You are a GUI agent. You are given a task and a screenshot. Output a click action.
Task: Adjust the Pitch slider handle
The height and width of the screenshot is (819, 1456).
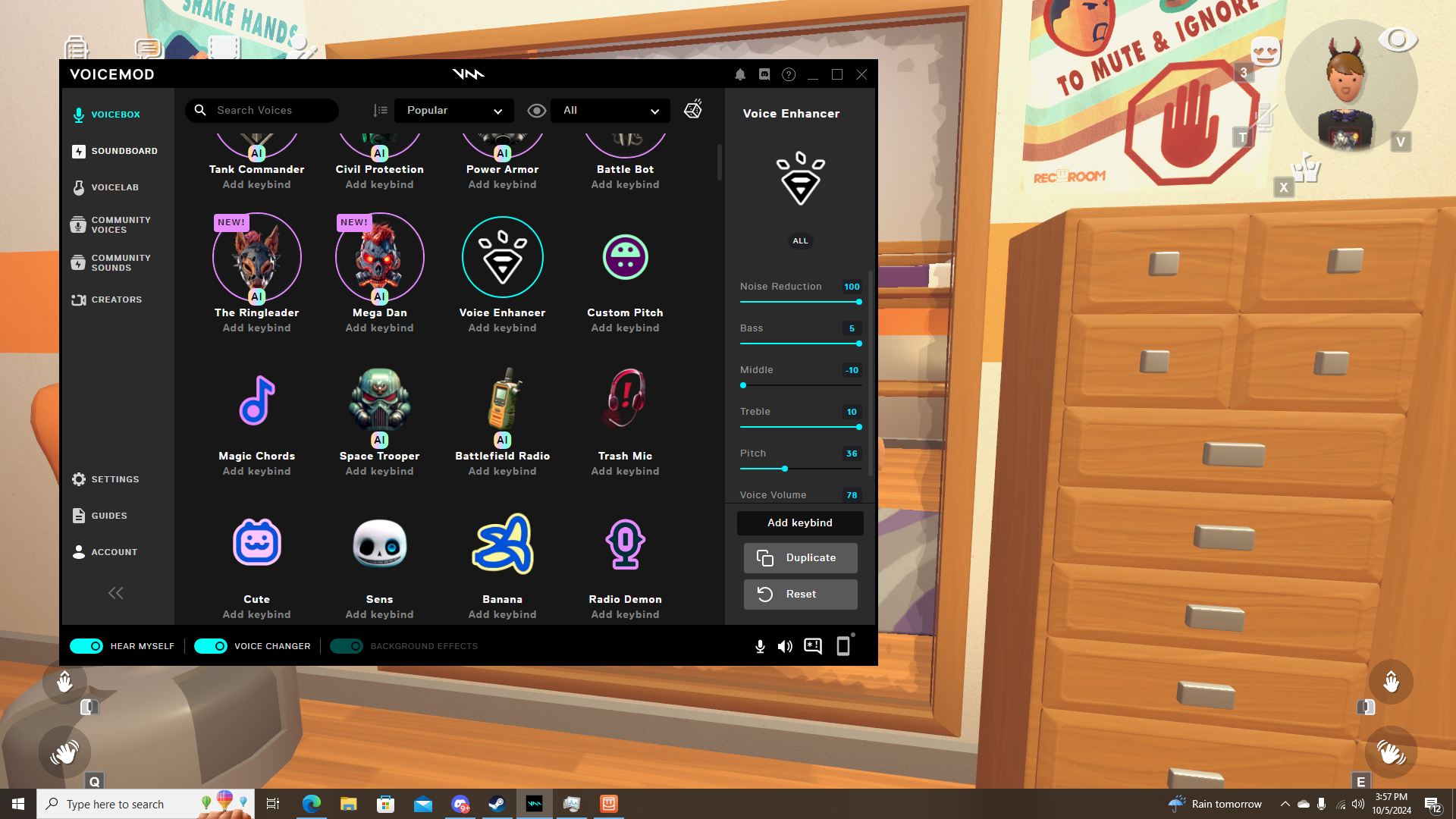(785, 469)
